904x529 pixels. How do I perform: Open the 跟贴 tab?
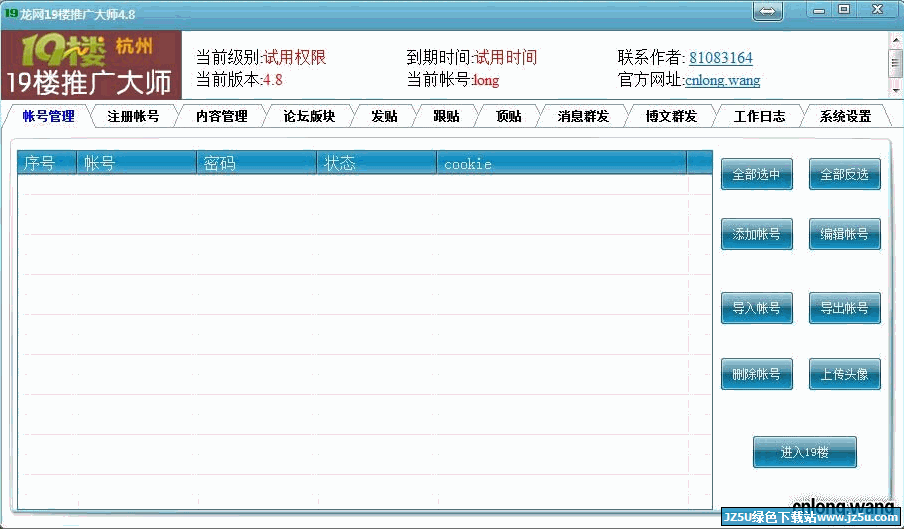446,116
